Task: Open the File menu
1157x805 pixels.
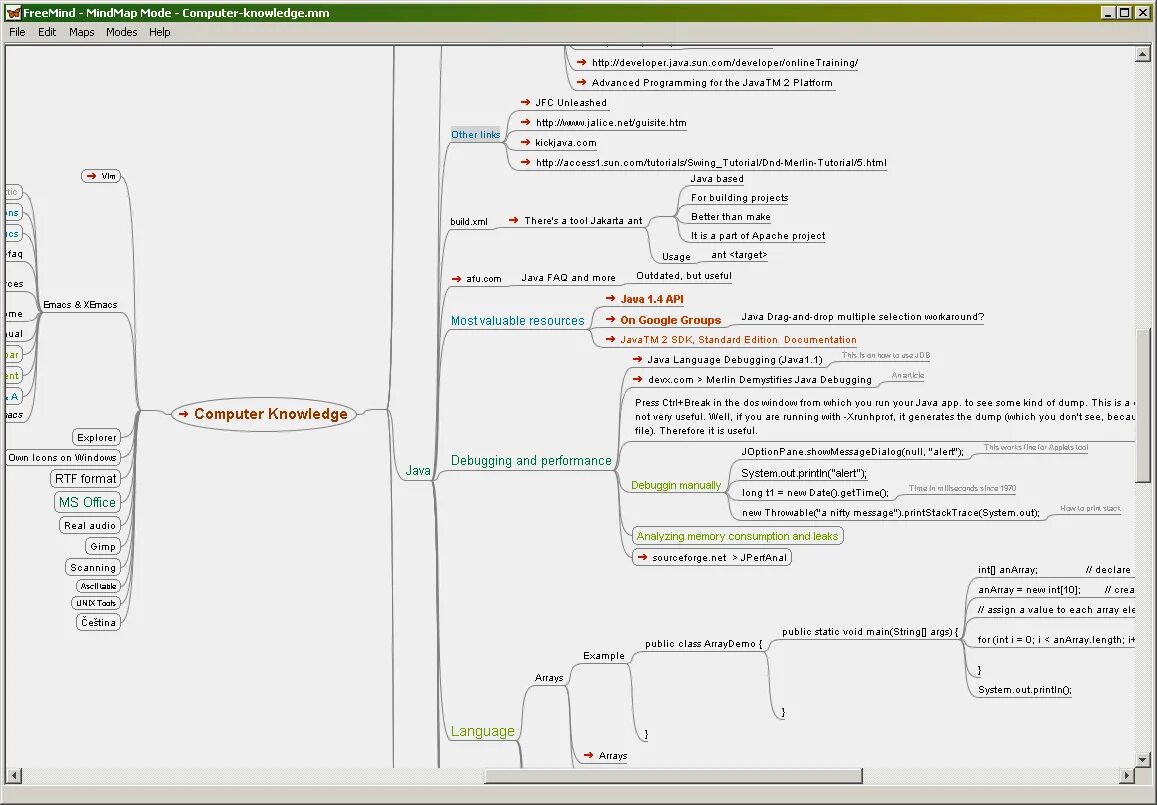Action: [17, 32]
